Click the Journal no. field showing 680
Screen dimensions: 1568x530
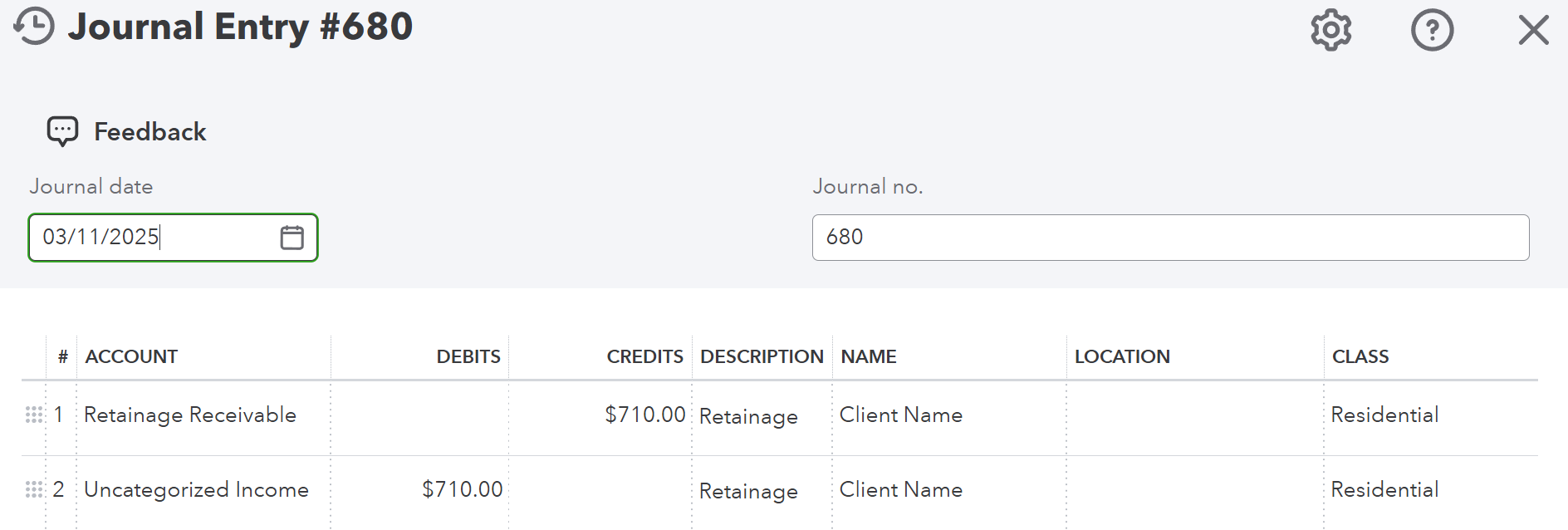(x=1169, y=238)
